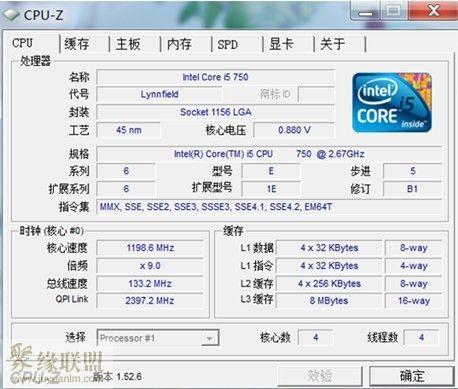
Task: Click the name field Intel Core i5 750
Action: (215, 77)
